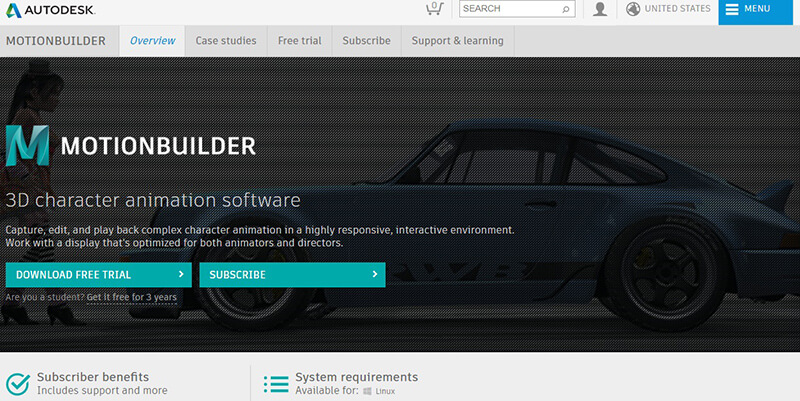This screenshot has height=401, width=800.
Task: Click arrow on Subscribe teal button
Action: tap(374, 274)
